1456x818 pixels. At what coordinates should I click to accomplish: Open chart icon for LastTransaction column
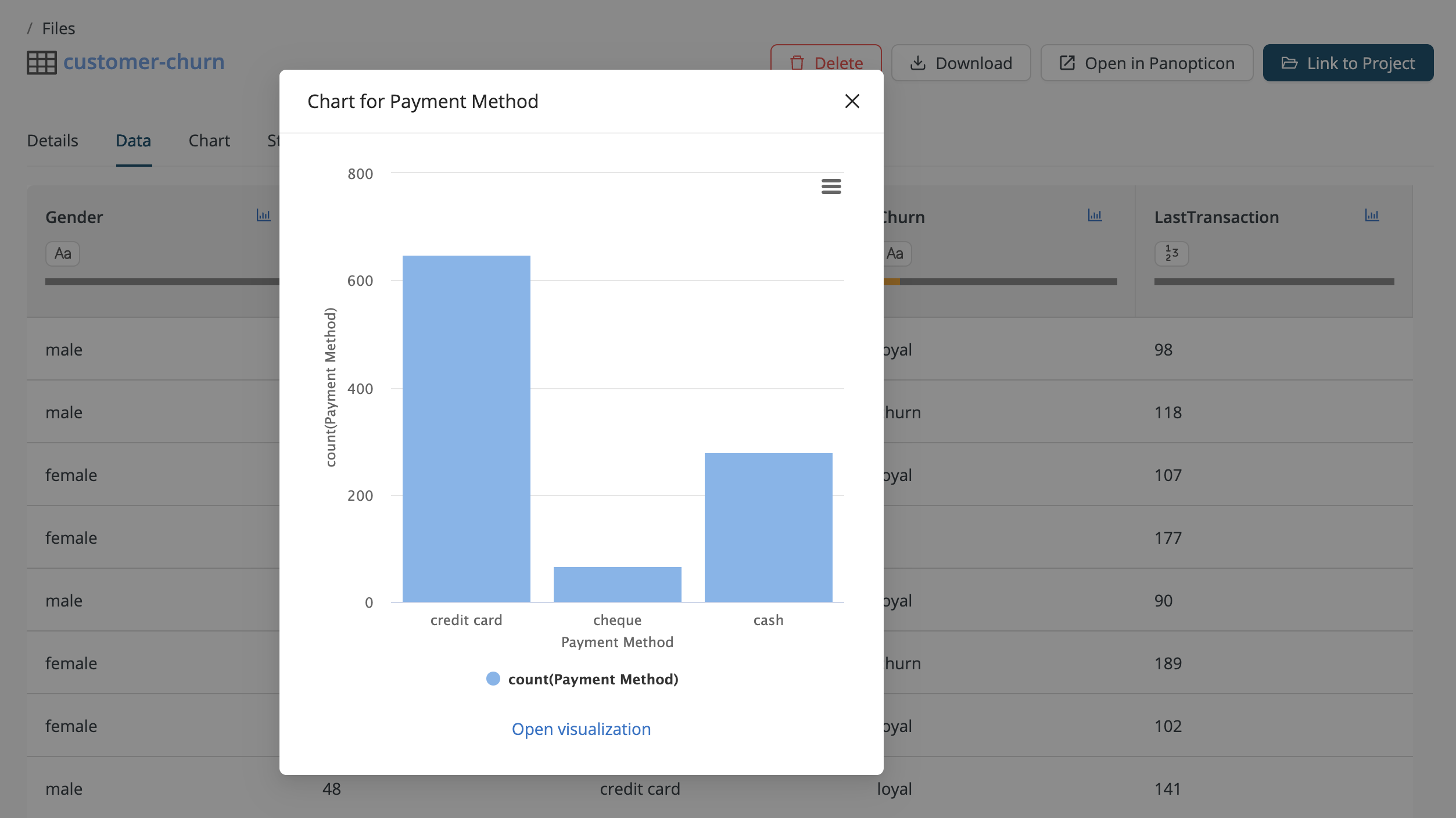1372,216
